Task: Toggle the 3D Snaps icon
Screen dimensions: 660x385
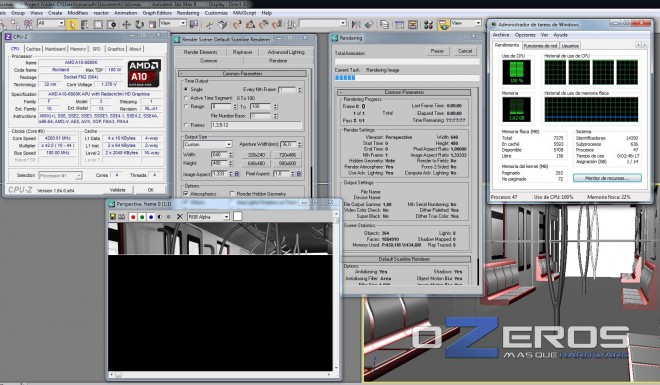Action: click(x=237, y=24)
